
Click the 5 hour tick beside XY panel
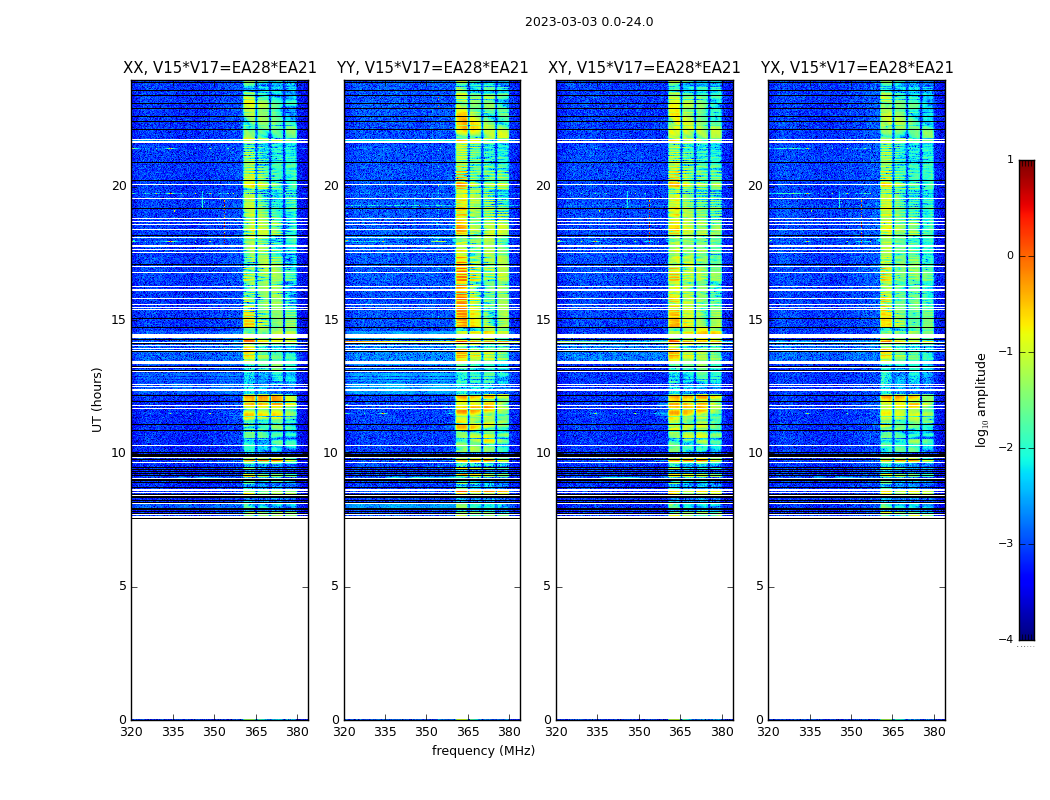pos(547,586)
